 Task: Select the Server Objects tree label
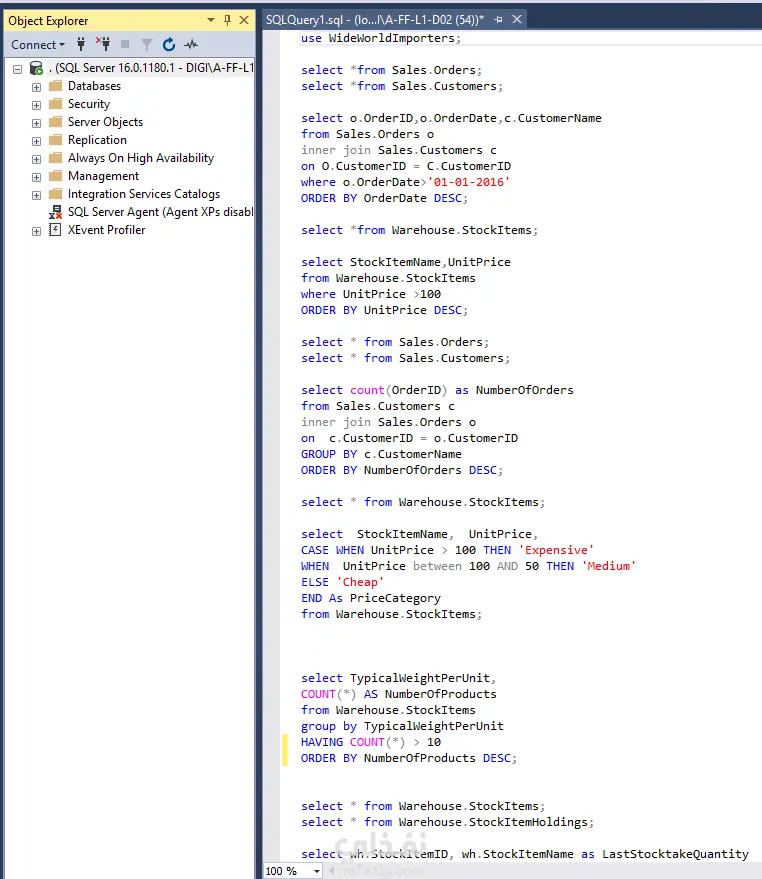click(x=105, y=122)
